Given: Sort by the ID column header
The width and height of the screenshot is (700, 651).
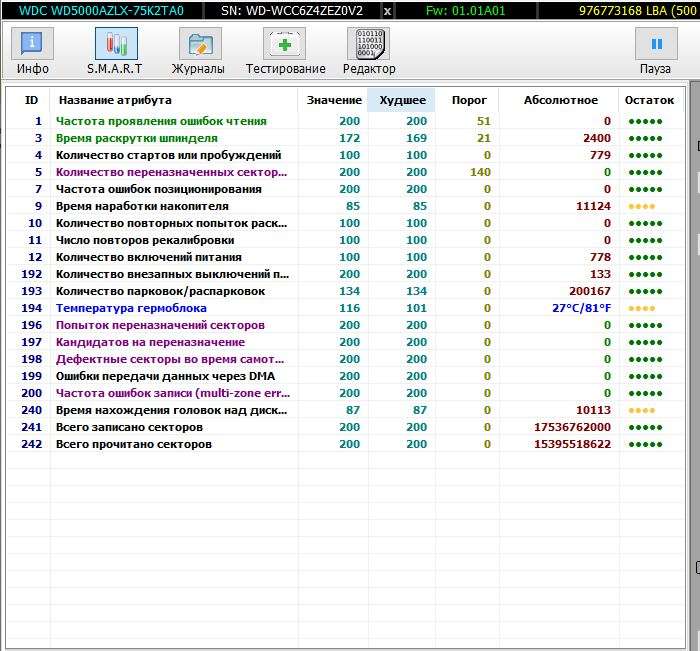Looking at the screenshot, I should click(x=31, y=100).
